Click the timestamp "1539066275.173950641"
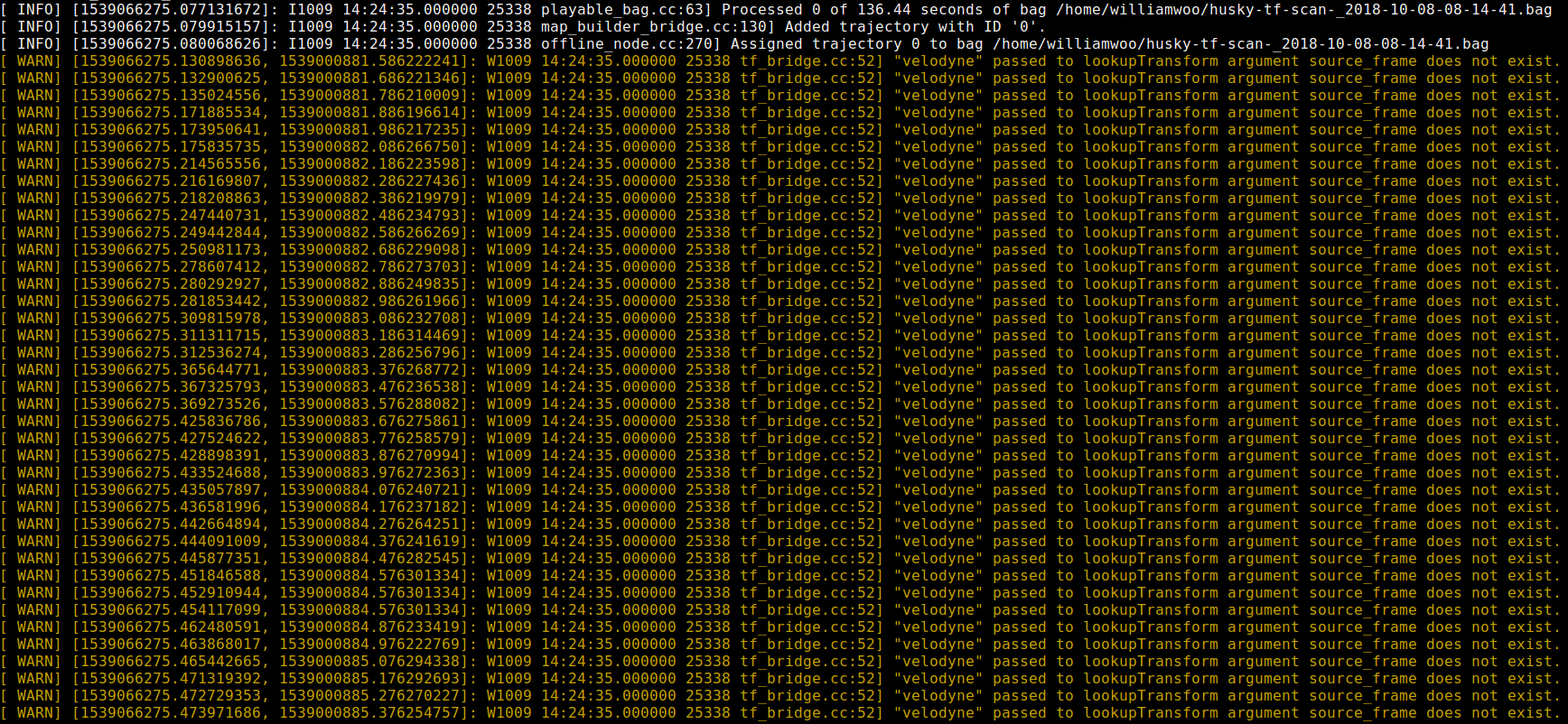 171,129
